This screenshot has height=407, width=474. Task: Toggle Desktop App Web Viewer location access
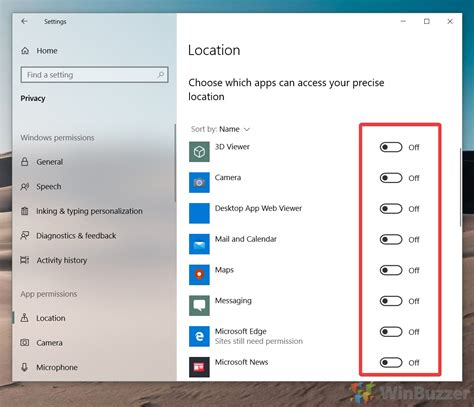click(x=391, y=209)
